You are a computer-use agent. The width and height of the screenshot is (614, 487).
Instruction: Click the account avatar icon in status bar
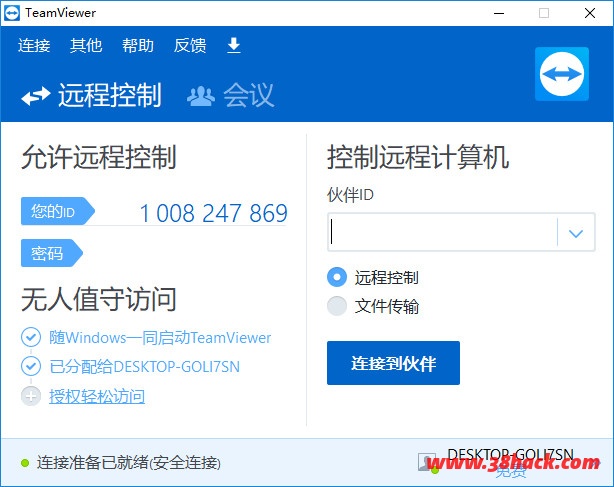427,462
